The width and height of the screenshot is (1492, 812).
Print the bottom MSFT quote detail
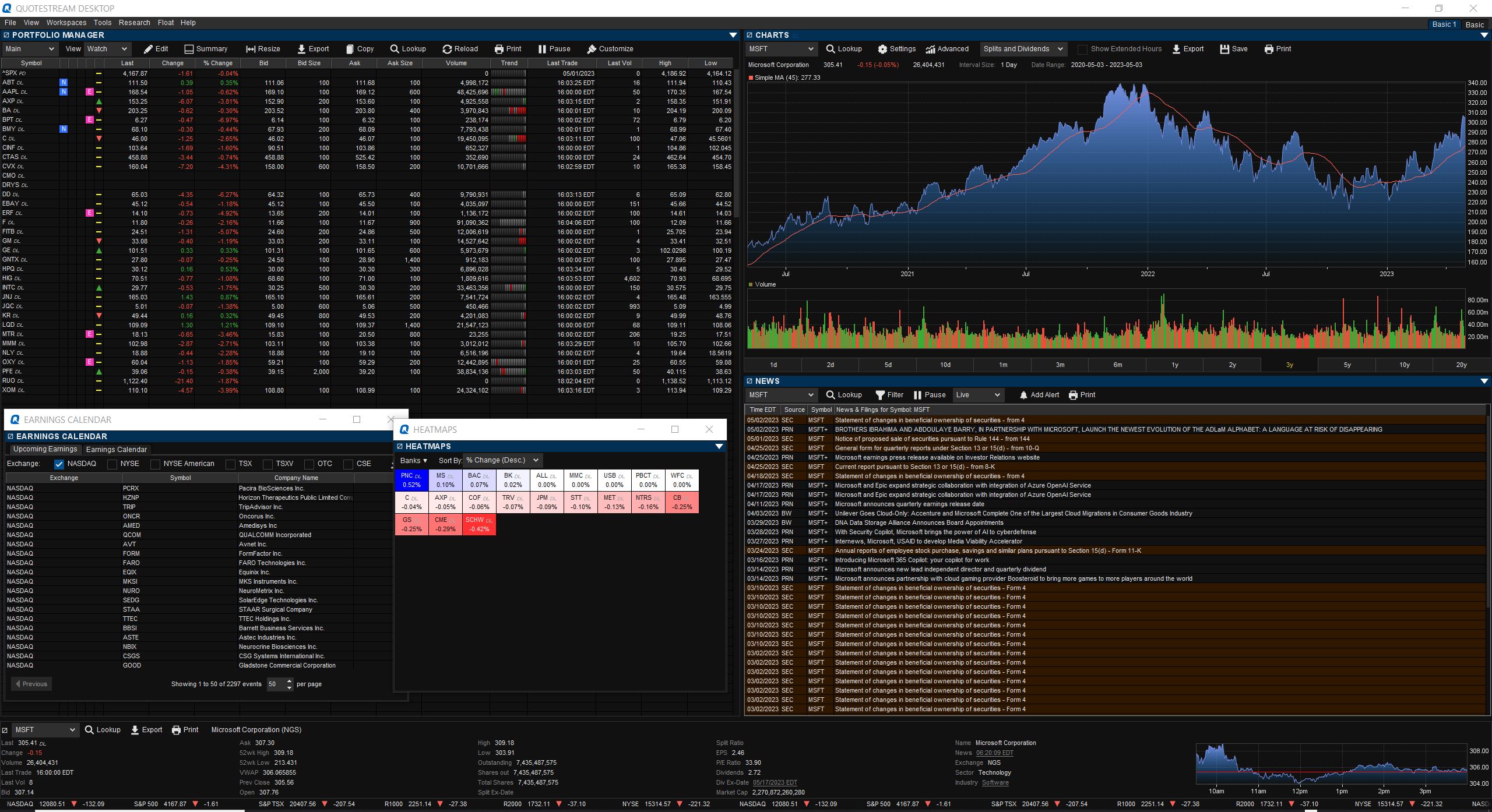pyautogui.click(x=185, y=730)
